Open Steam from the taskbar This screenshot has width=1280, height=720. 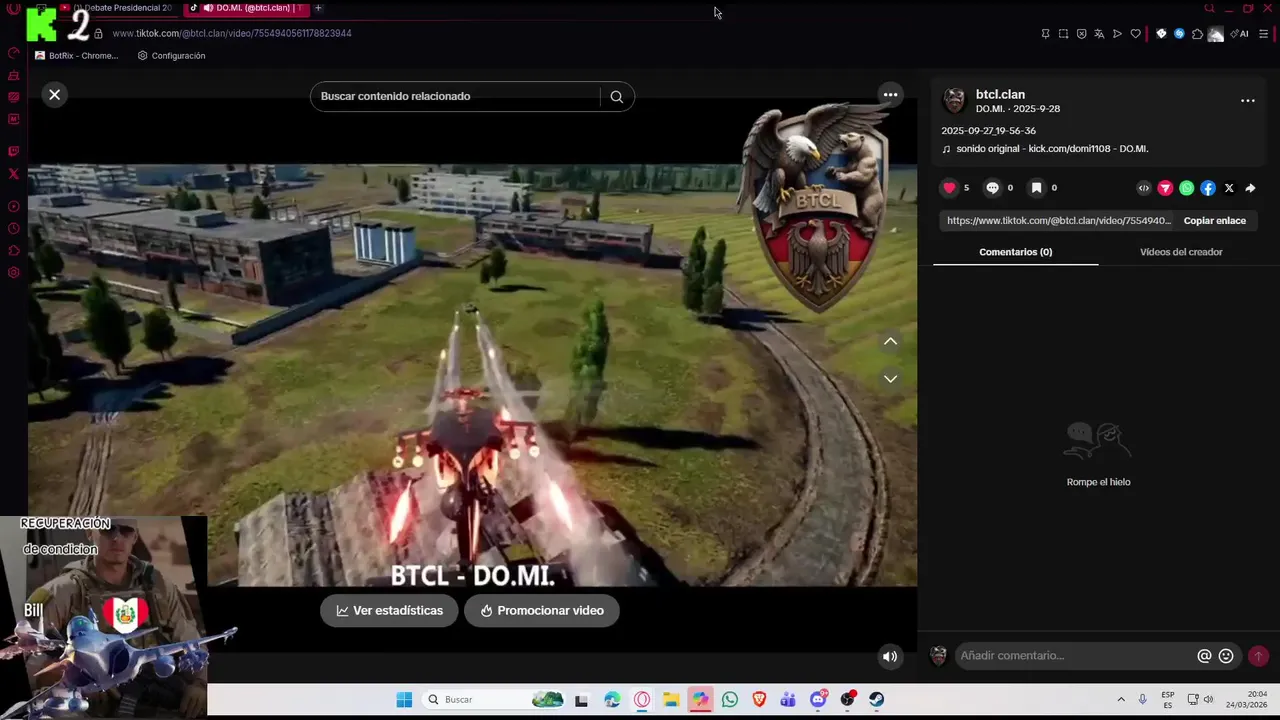point(876,700)
